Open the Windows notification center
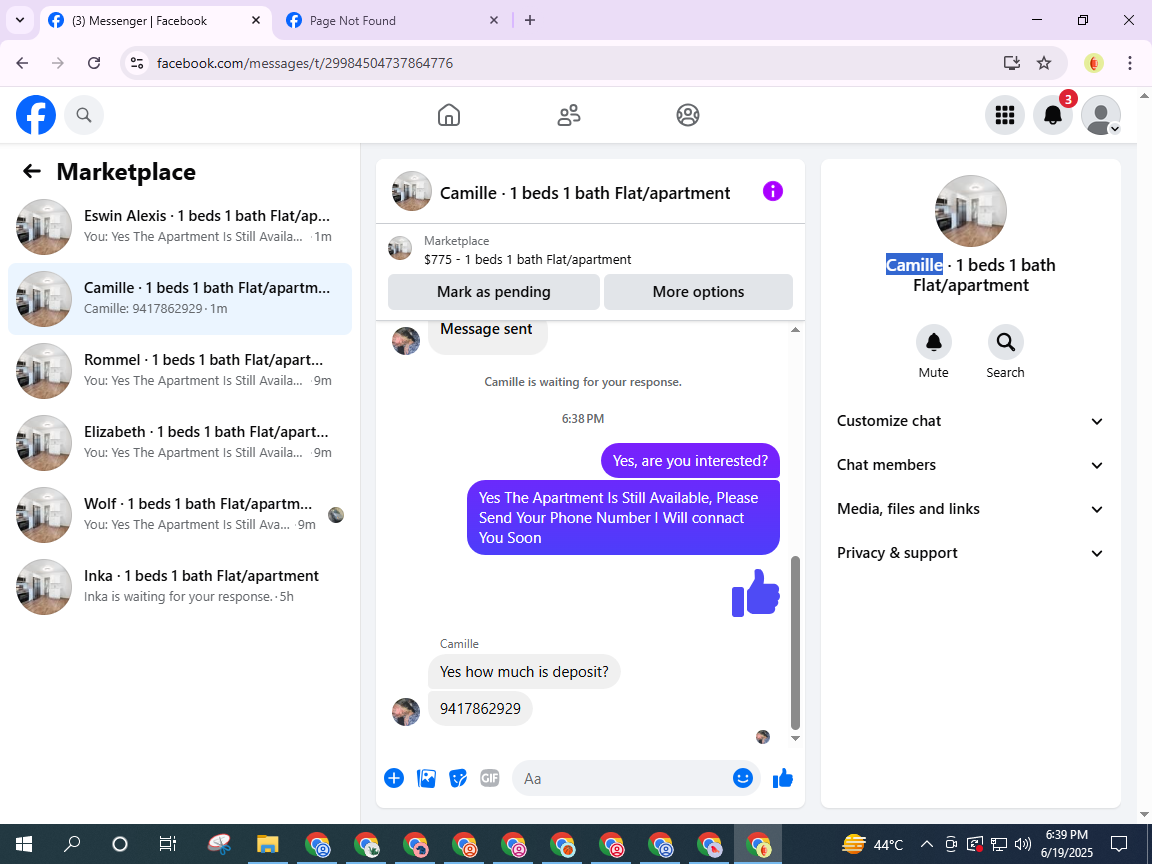The height and width of the screenshot is (864, 1152). [x=1119, y=844]
